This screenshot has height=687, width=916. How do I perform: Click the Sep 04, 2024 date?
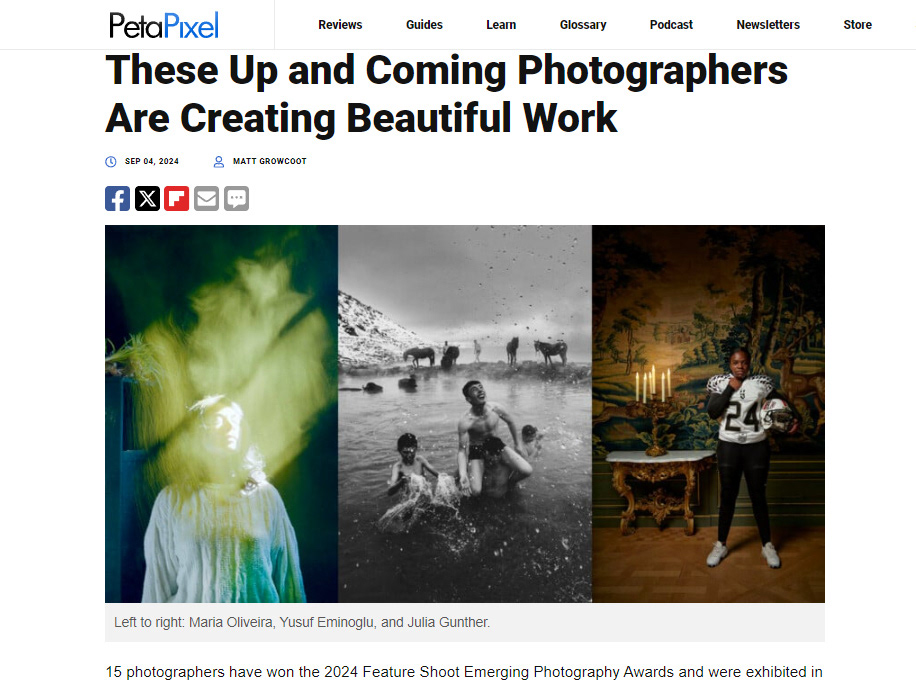pyautogui.click(x=152, y=161)
